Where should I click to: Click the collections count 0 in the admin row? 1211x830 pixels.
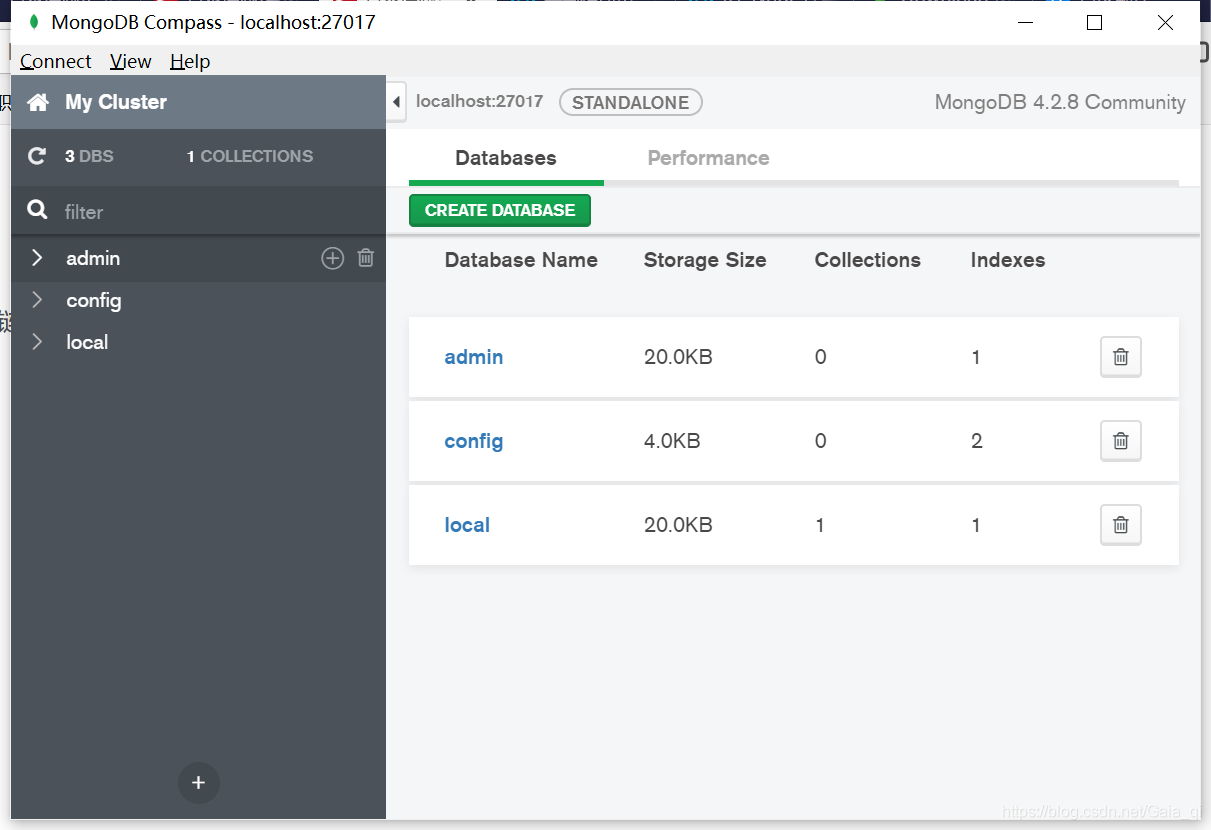point(821,357)
